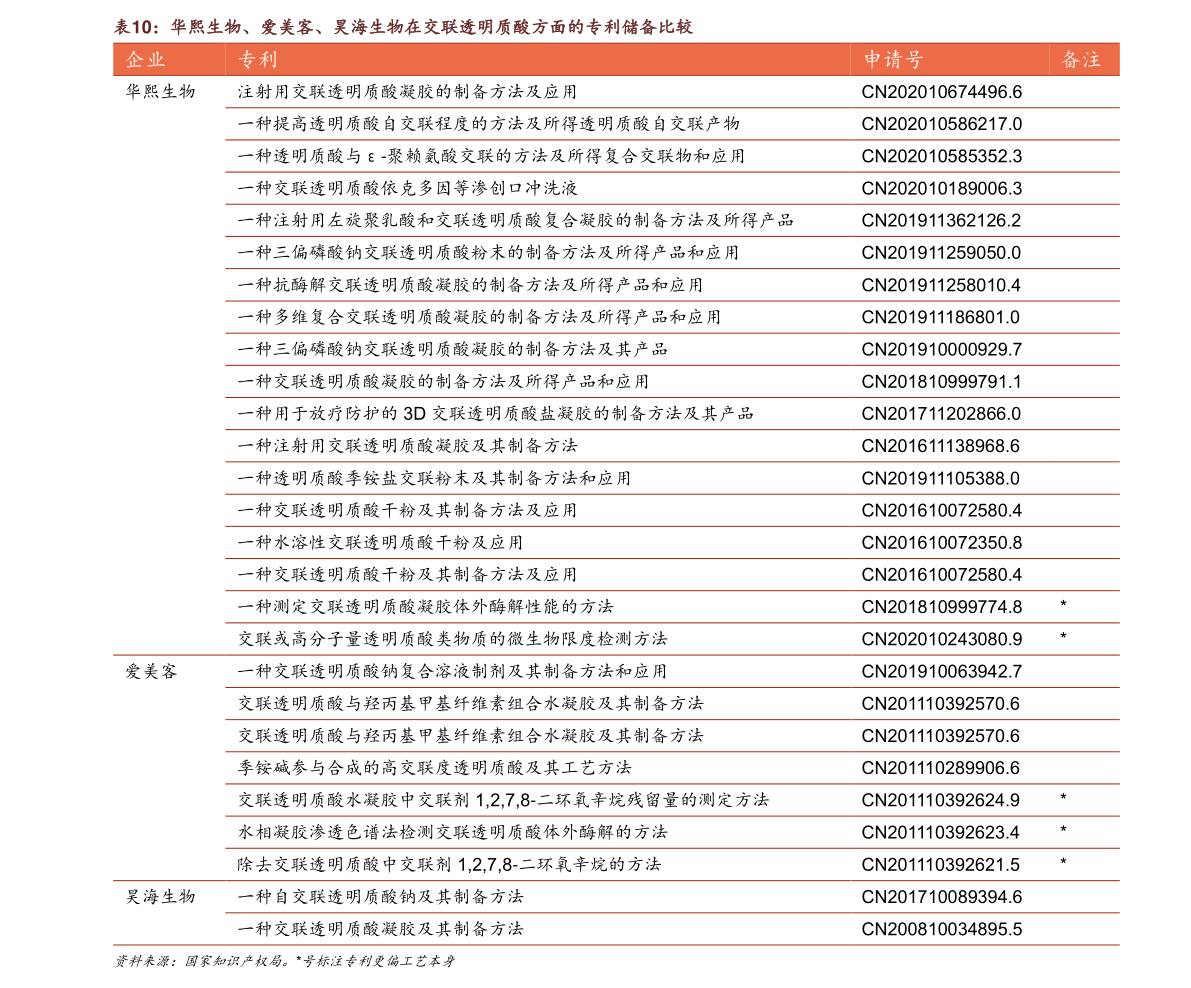Click application number CN201911258010.4
This screenshot has width=1191, height=988.
click(941, 285)
